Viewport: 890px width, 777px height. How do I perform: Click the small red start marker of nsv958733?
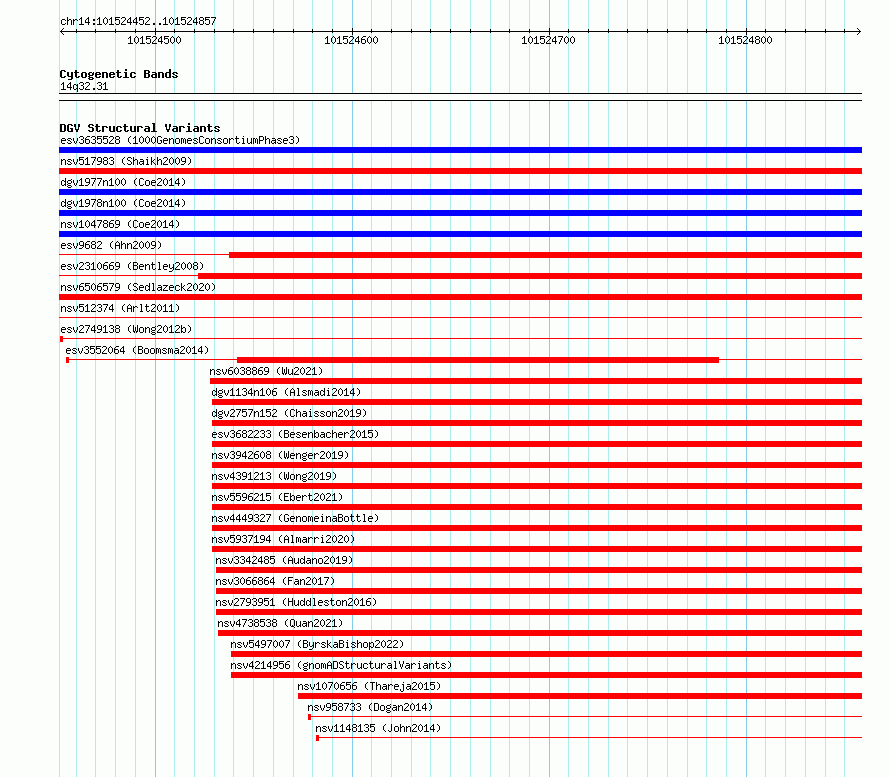[x=309, y=717]
